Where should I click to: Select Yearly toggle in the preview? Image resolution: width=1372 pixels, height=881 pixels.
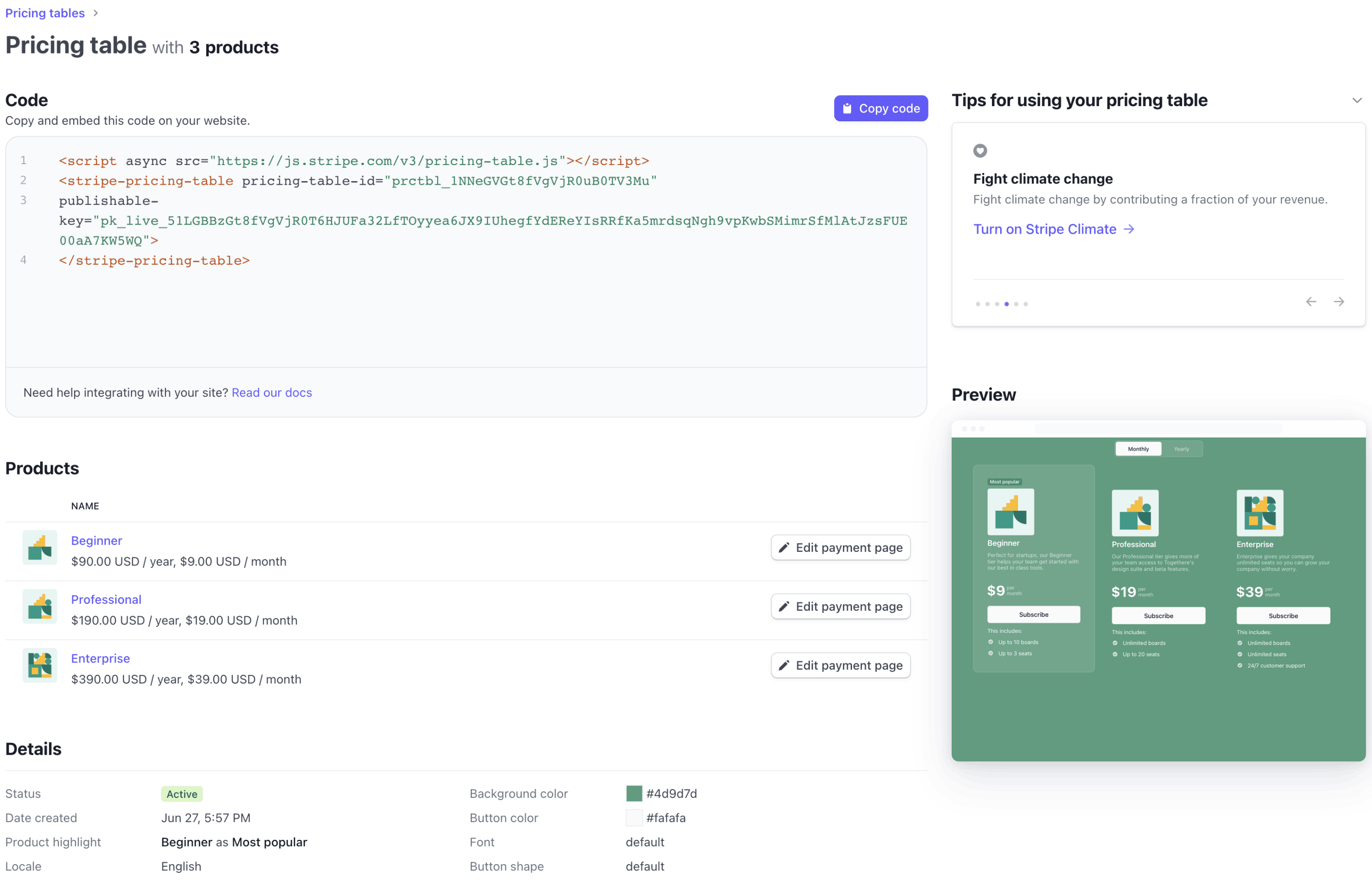tap(1181, 449)
